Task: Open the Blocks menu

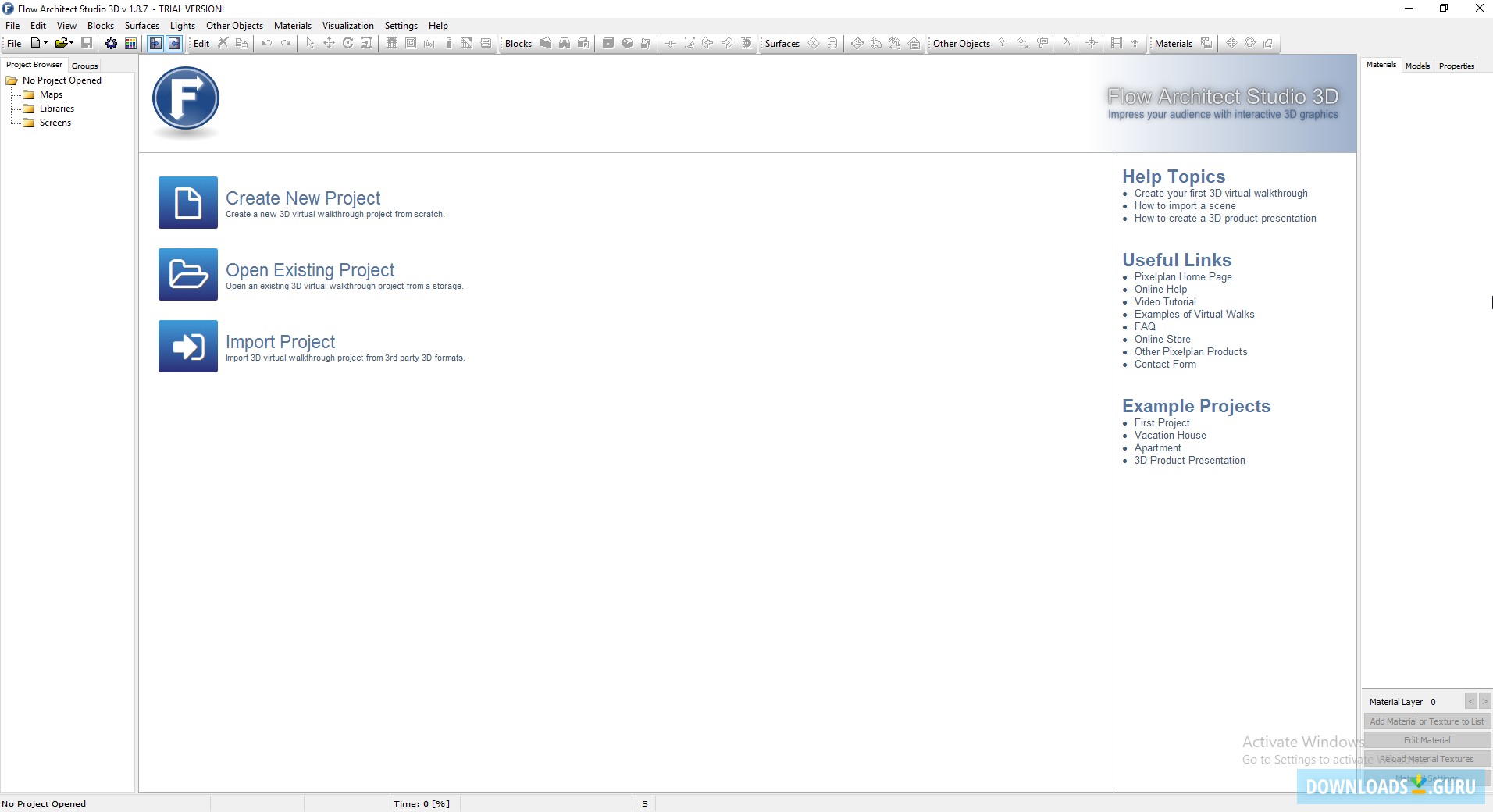Action: tap(101, 25)
